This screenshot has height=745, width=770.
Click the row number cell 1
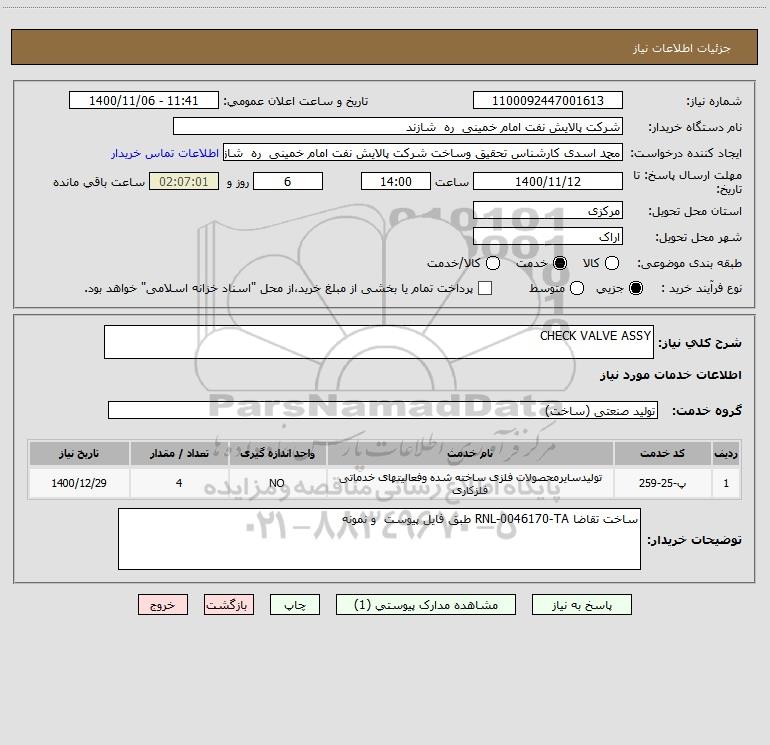tap(726, 483)
